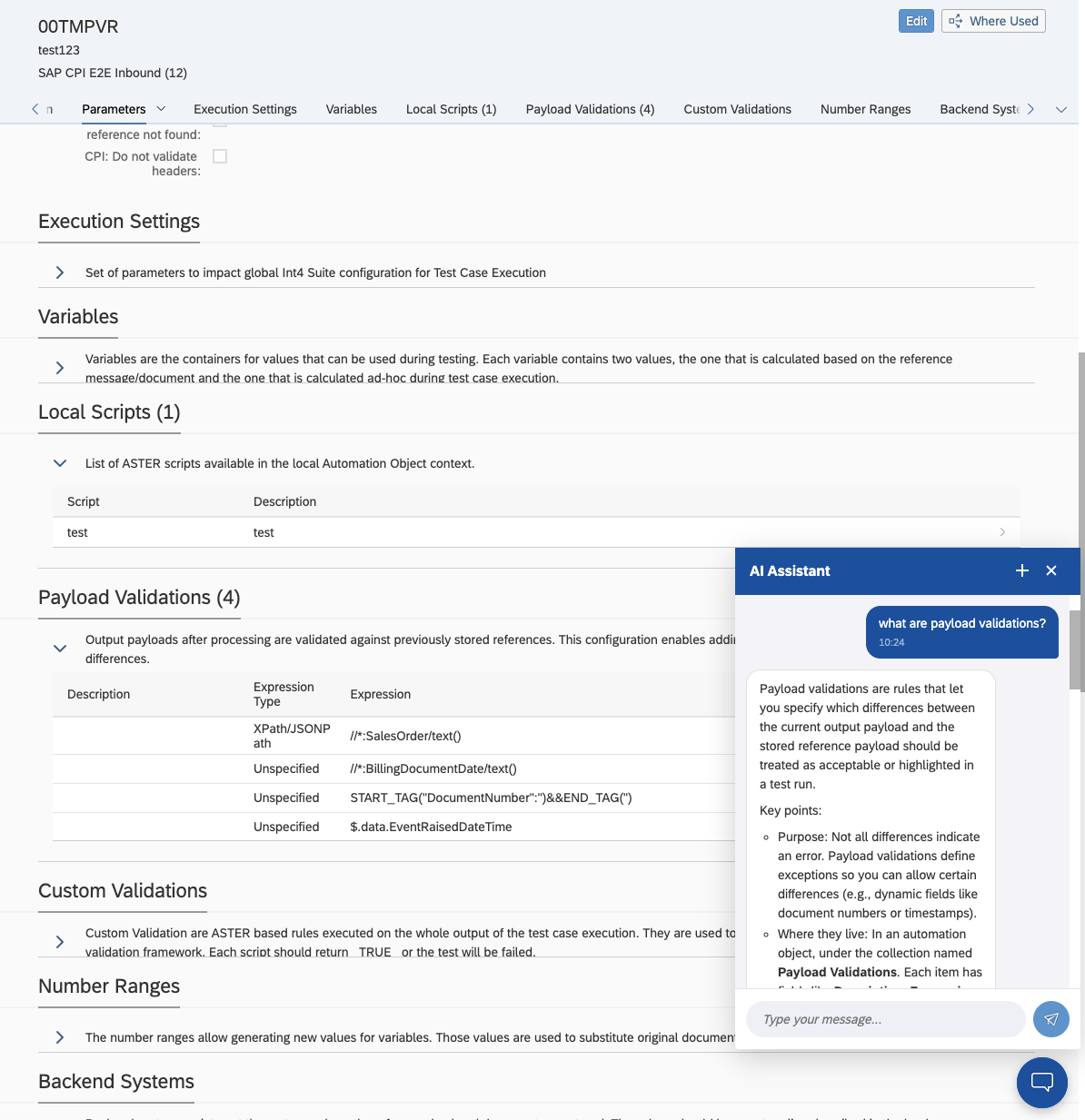Open the test script row details arrow
This screenshot has height=1120, width=1085.
click(1002, 532)
